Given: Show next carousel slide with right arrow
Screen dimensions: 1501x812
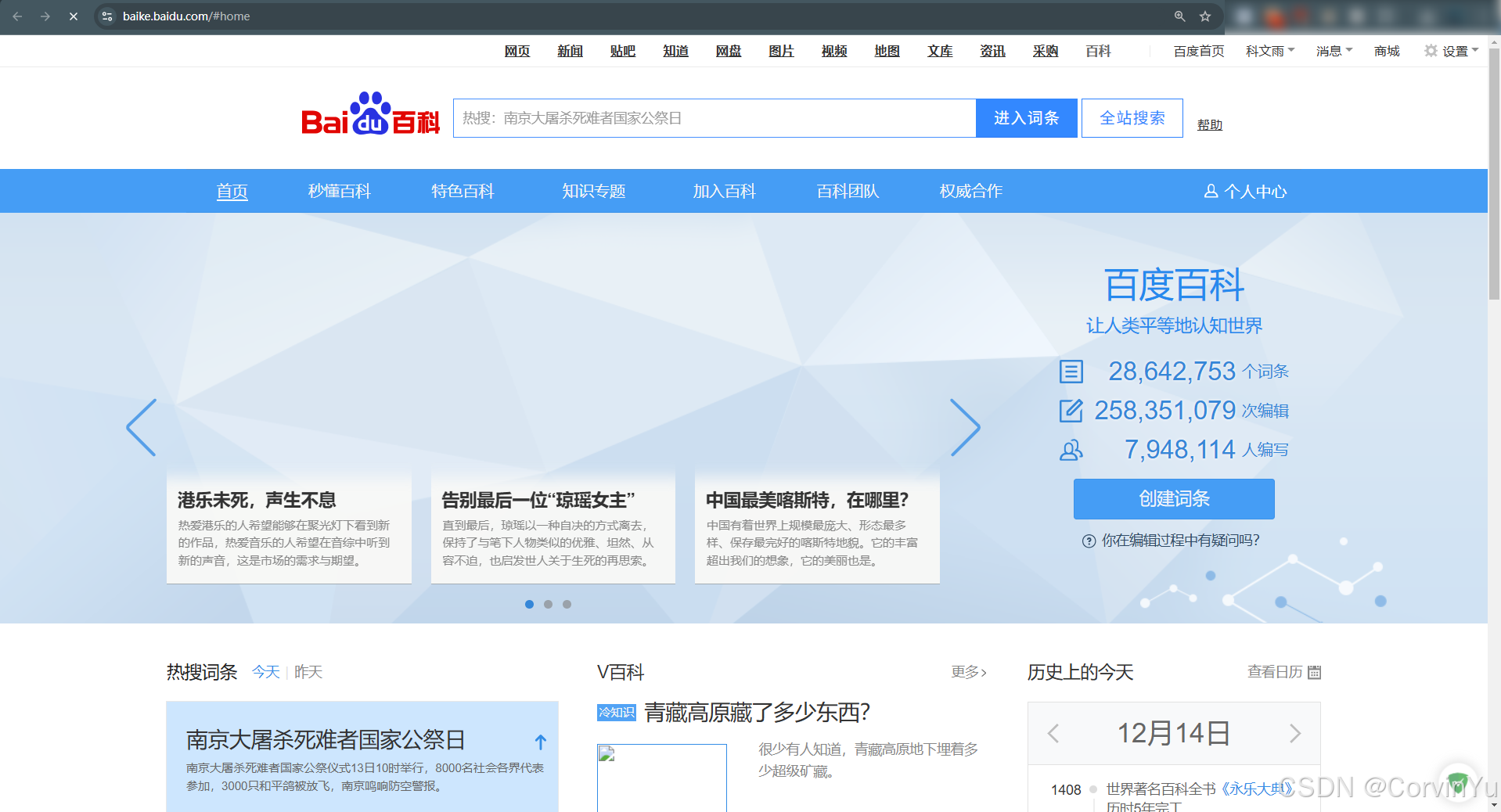Looking at the screenshot, I should pos(965,427).
